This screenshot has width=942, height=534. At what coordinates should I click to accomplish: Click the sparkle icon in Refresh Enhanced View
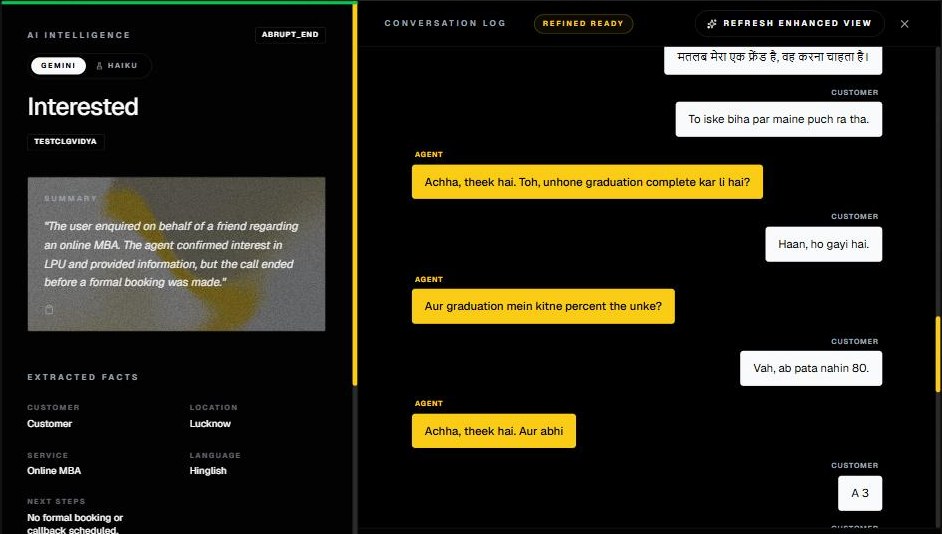(x=711, y=24)
